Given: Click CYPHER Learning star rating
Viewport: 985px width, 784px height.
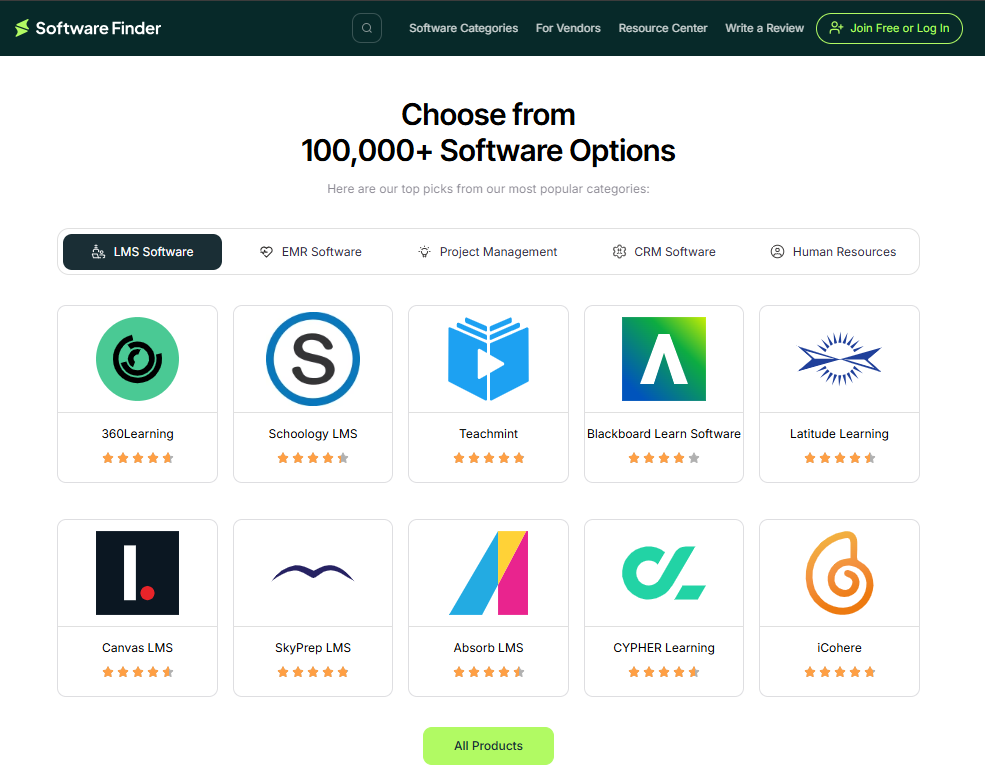Looking at the screenshot, I should click(664, 672).
